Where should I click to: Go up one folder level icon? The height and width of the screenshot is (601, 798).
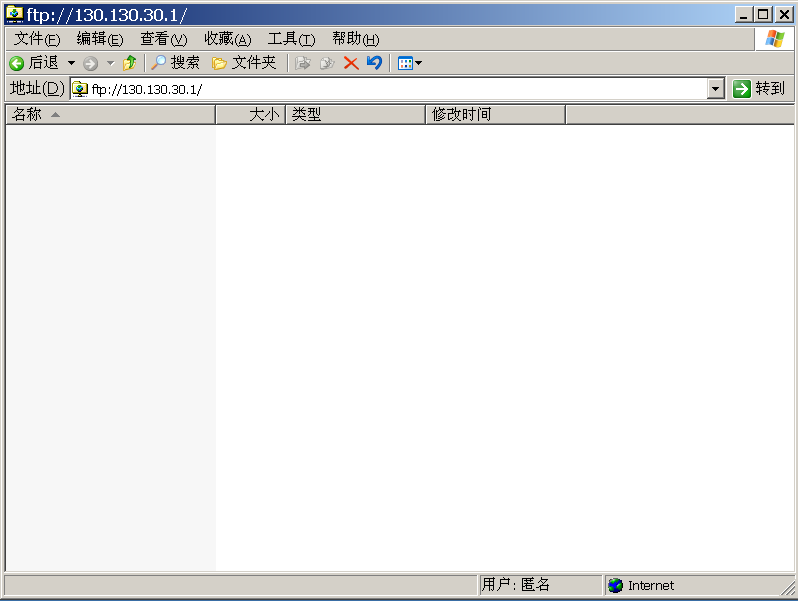[x=130, y=63]
